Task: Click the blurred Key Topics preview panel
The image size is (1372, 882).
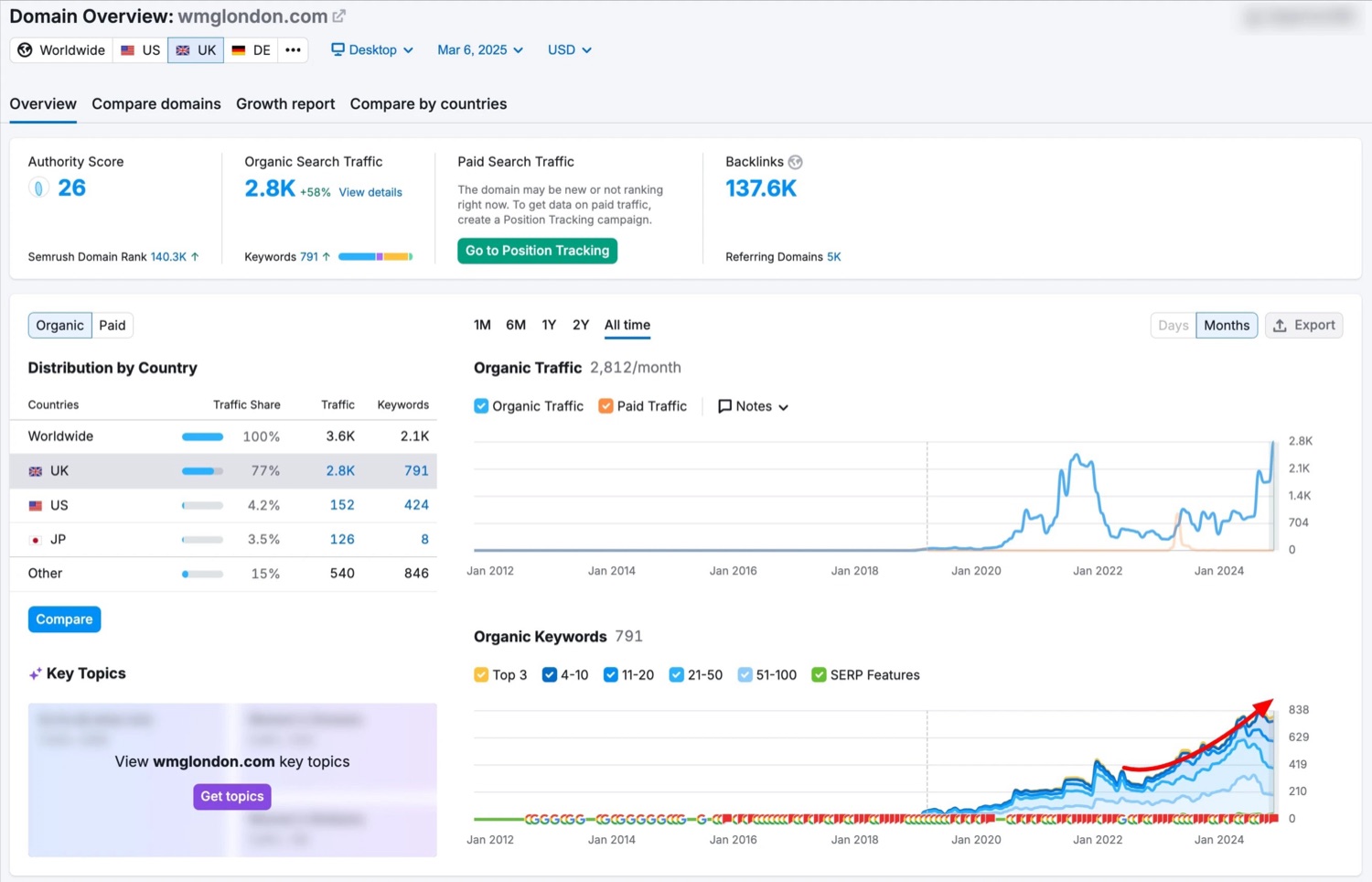Action: tap(232, 780)
